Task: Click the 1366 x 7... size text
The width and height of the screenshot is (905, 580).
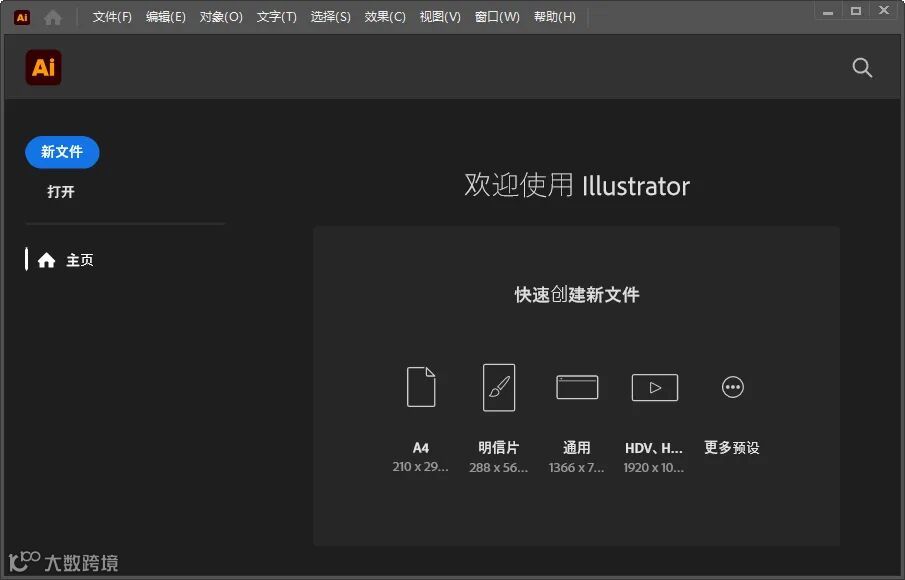Action: coord(577,468)
